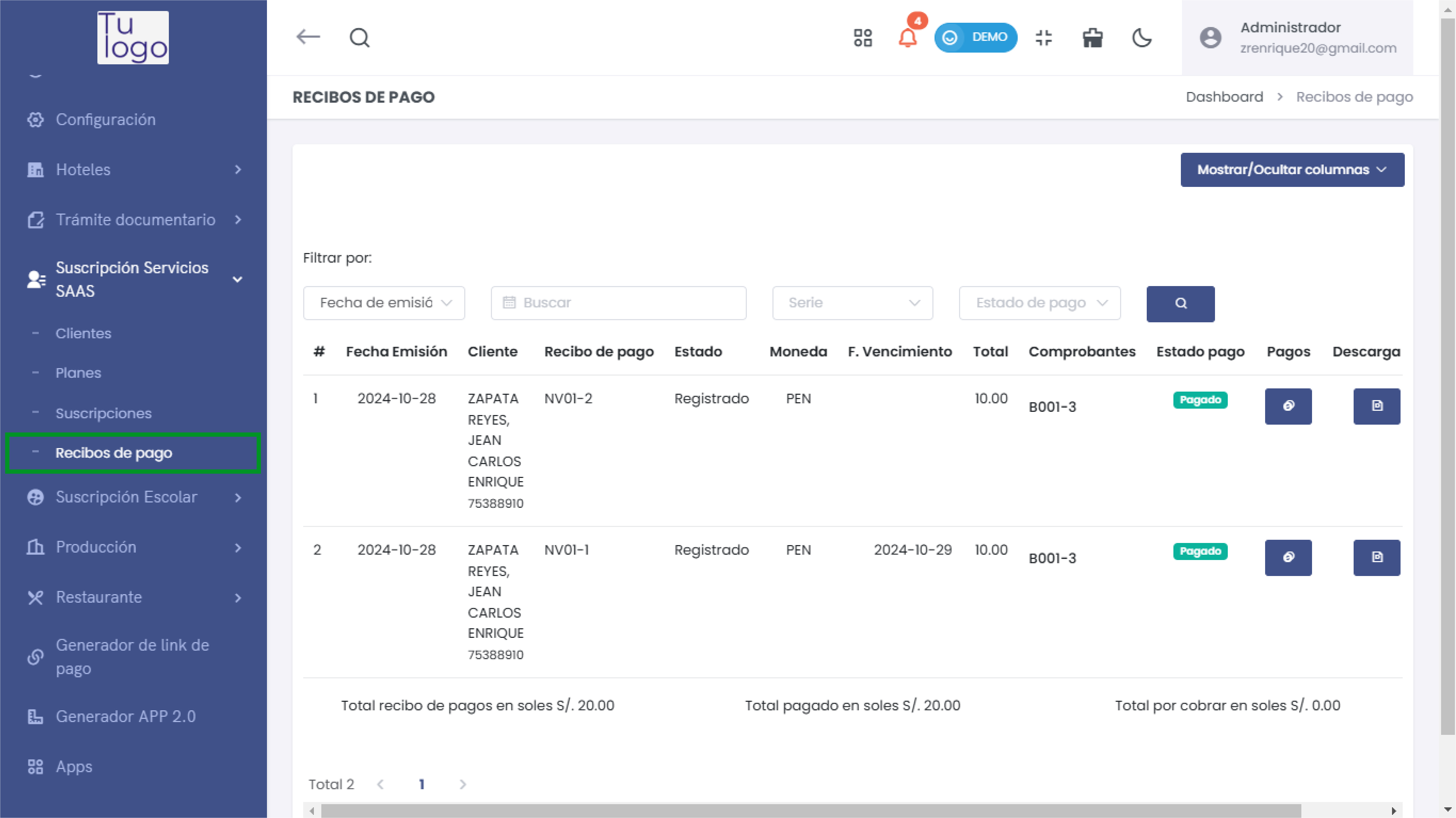1456x818 pixels.
Task: Exit fullscreen using the compress icon
Action: pyautogui.click(x=1043, y=38)
